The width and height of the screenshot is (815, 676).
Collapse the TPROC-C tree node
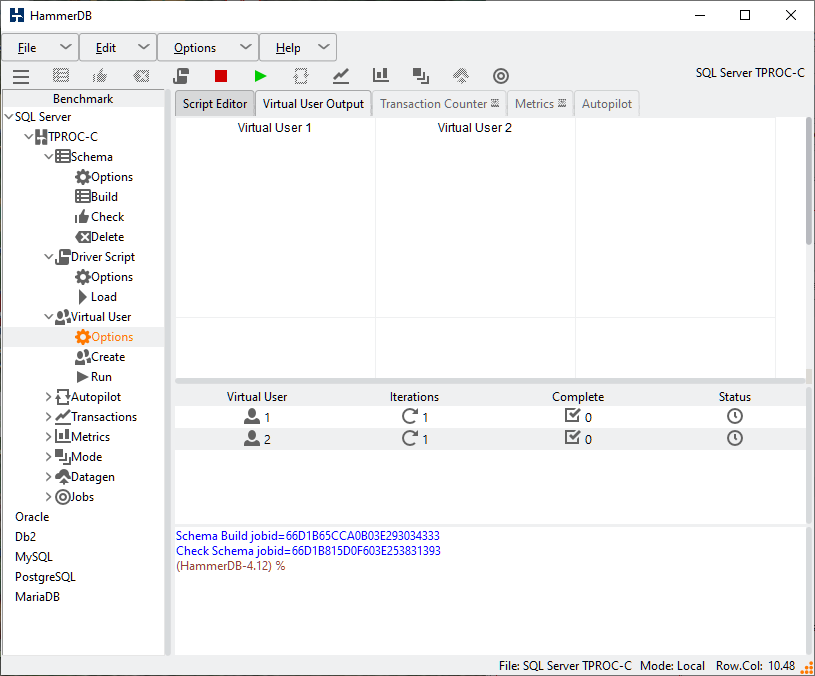click(x=29, y=137)
